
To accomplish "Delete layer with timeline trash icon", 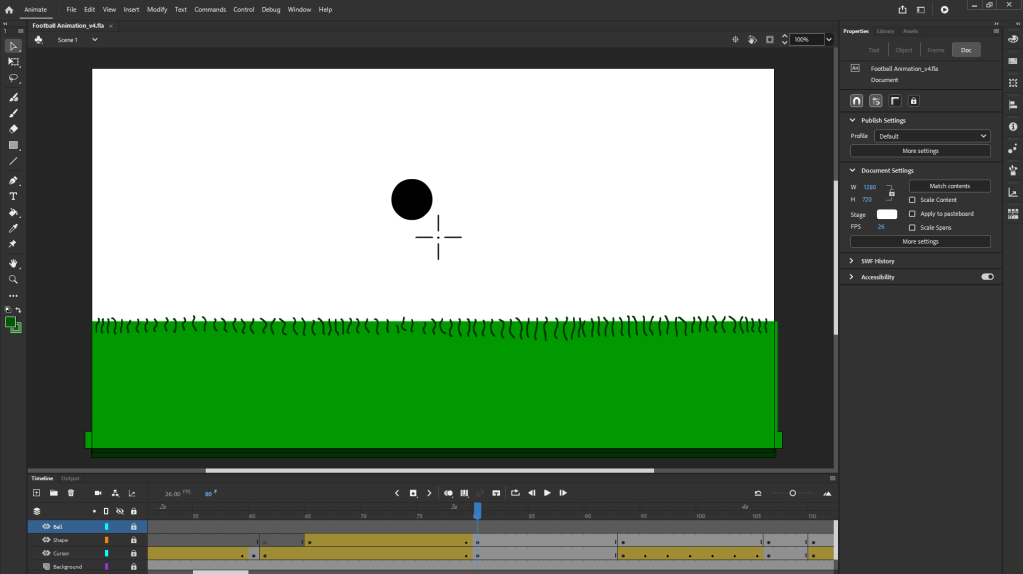I will coord(71,493).
